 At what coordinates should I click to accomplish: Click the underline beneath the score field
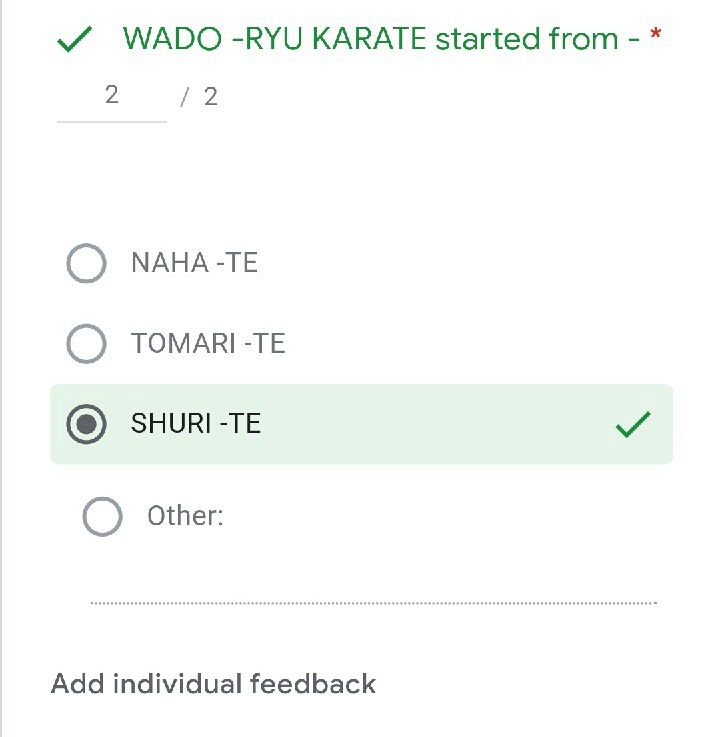pos(111,121)
